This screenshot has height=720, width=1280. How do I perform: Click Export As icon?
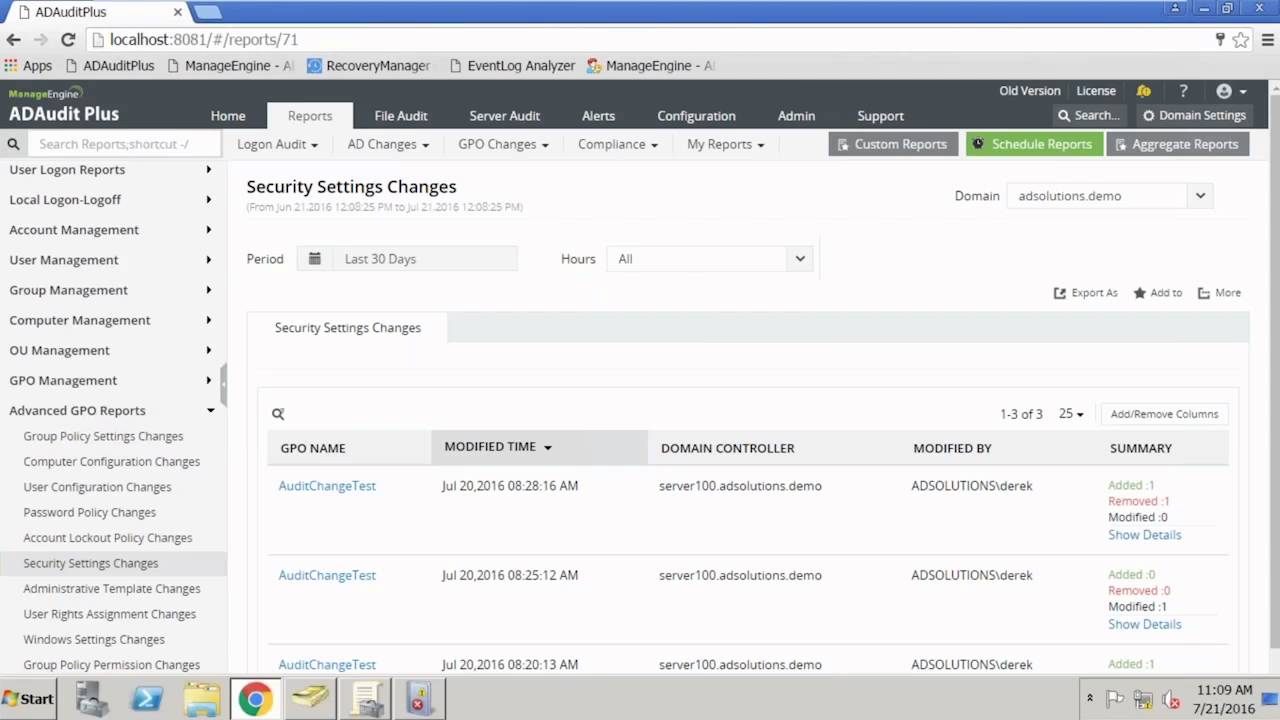(1060, 293)
